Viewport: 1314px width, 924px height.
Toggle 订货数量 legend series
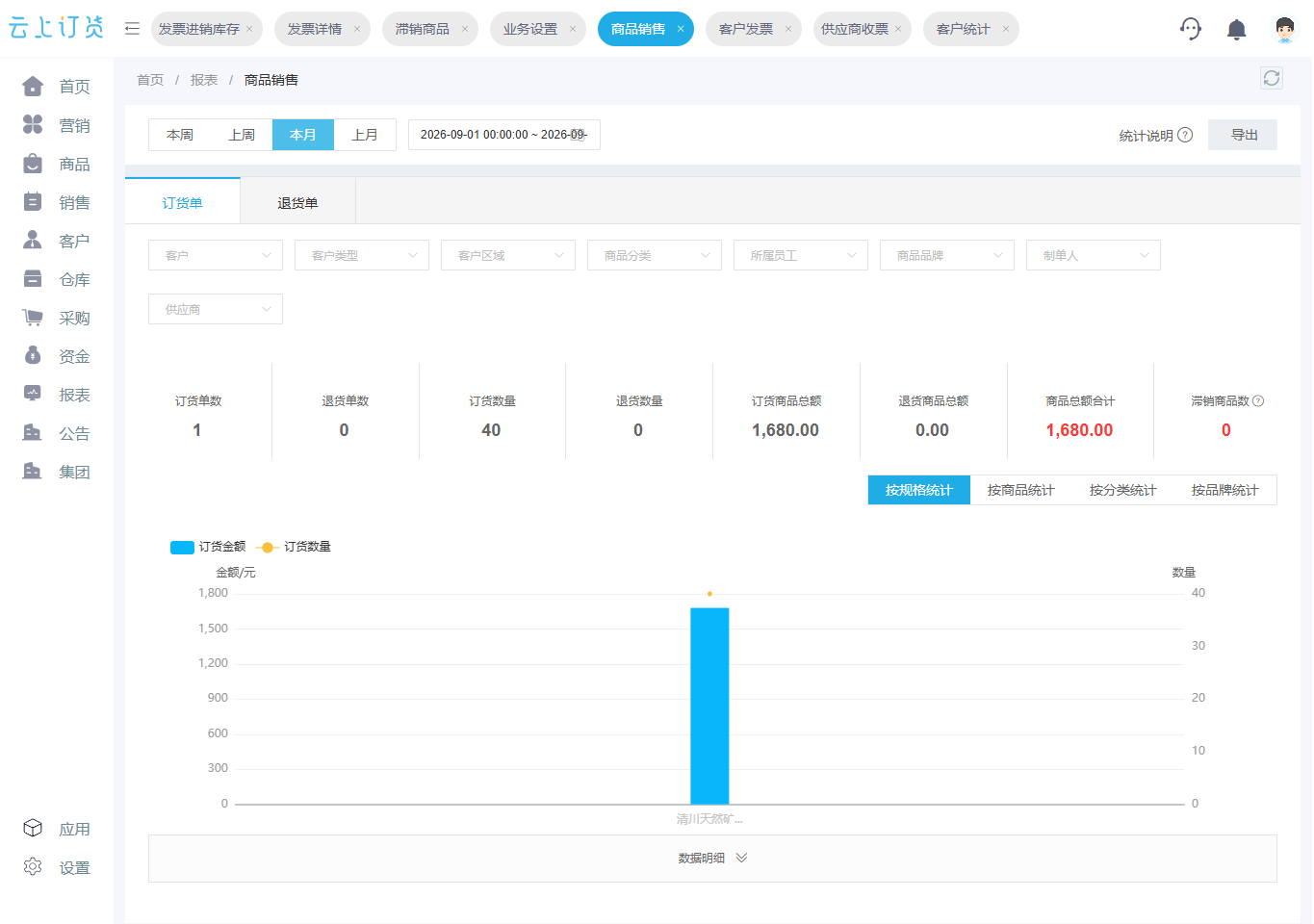[294, 547]
